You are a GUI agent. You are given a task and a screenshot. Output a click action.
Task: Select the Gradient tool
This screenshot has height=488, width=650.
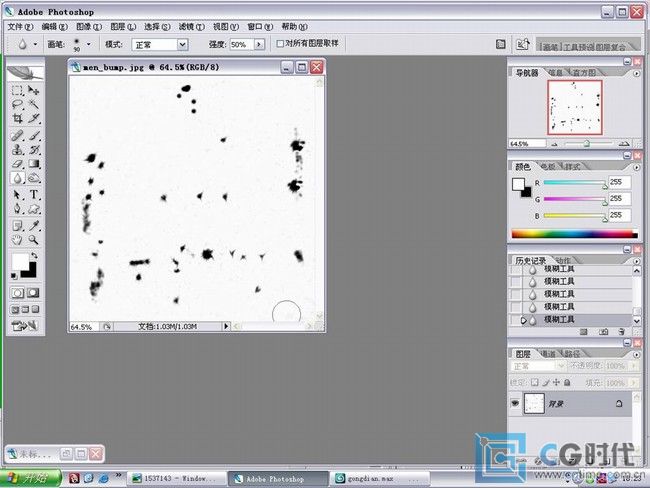coord(34,164)
